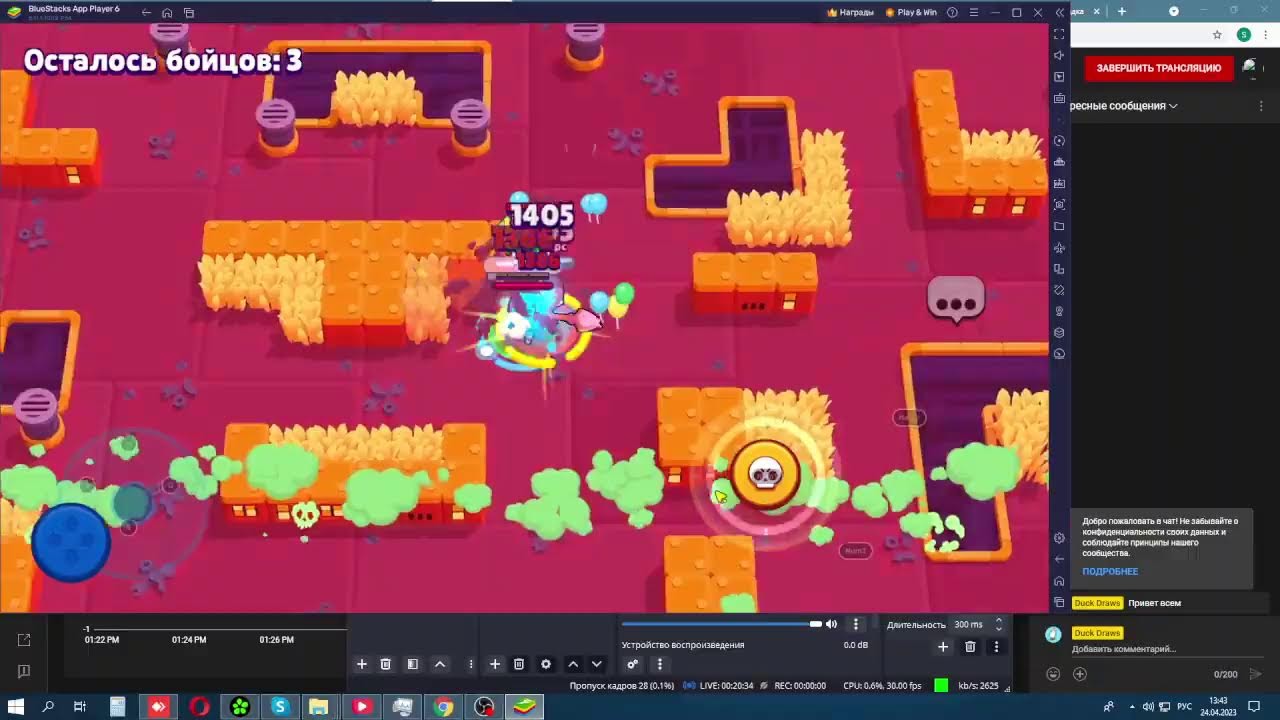Viewport: 1280px width, 720px height.
Task: Click BlueStacks volume icon in side toolbar
Action: [1059, 55]
